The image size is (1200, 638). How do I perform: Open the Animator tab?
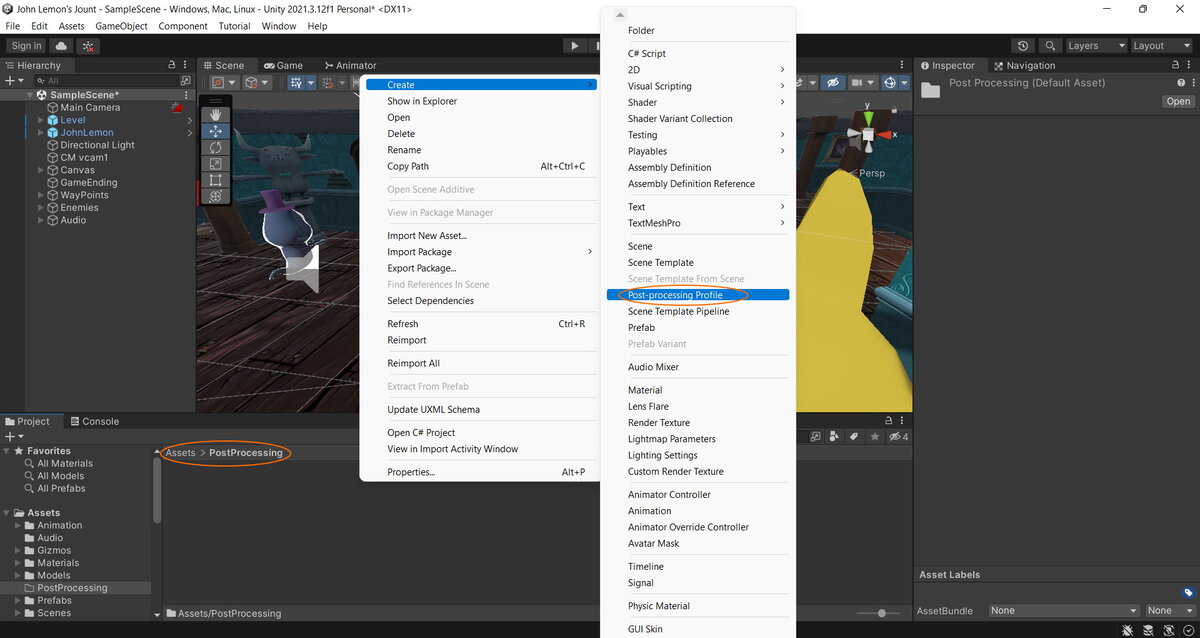pos(350,65)
